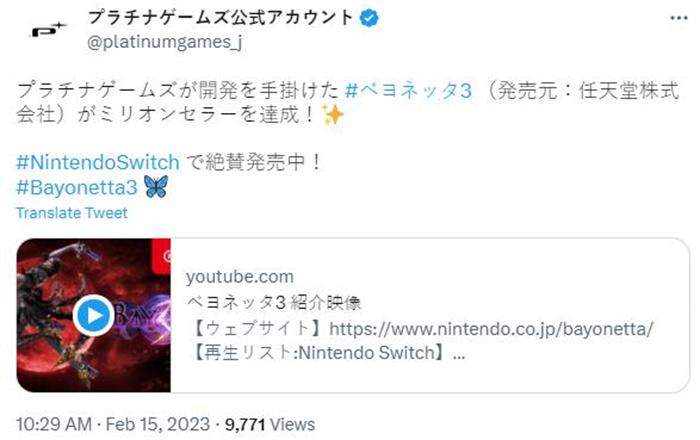The height and width of the screenshot is (440, 700).
Task: Open the #Bayonetta3 hashtag link
Action: point(77,187)
